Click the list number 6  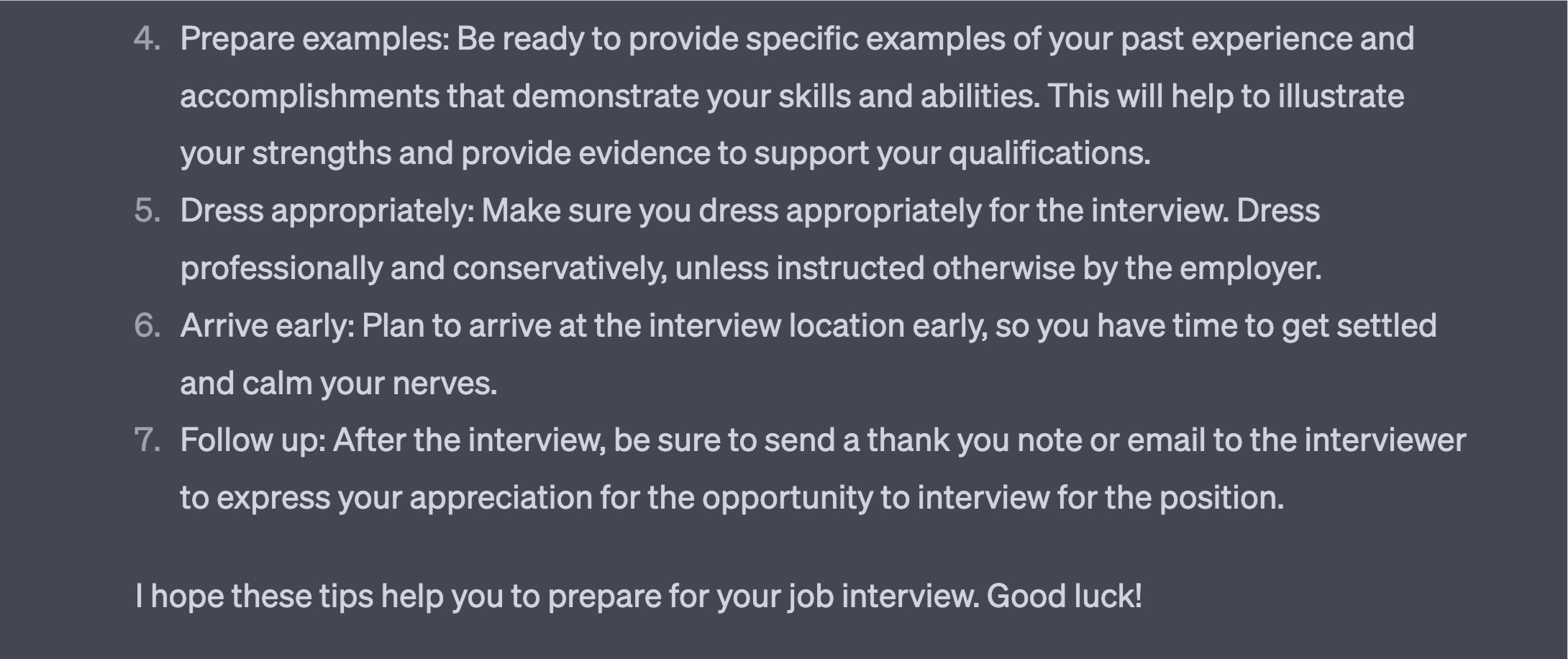point(147,326)
